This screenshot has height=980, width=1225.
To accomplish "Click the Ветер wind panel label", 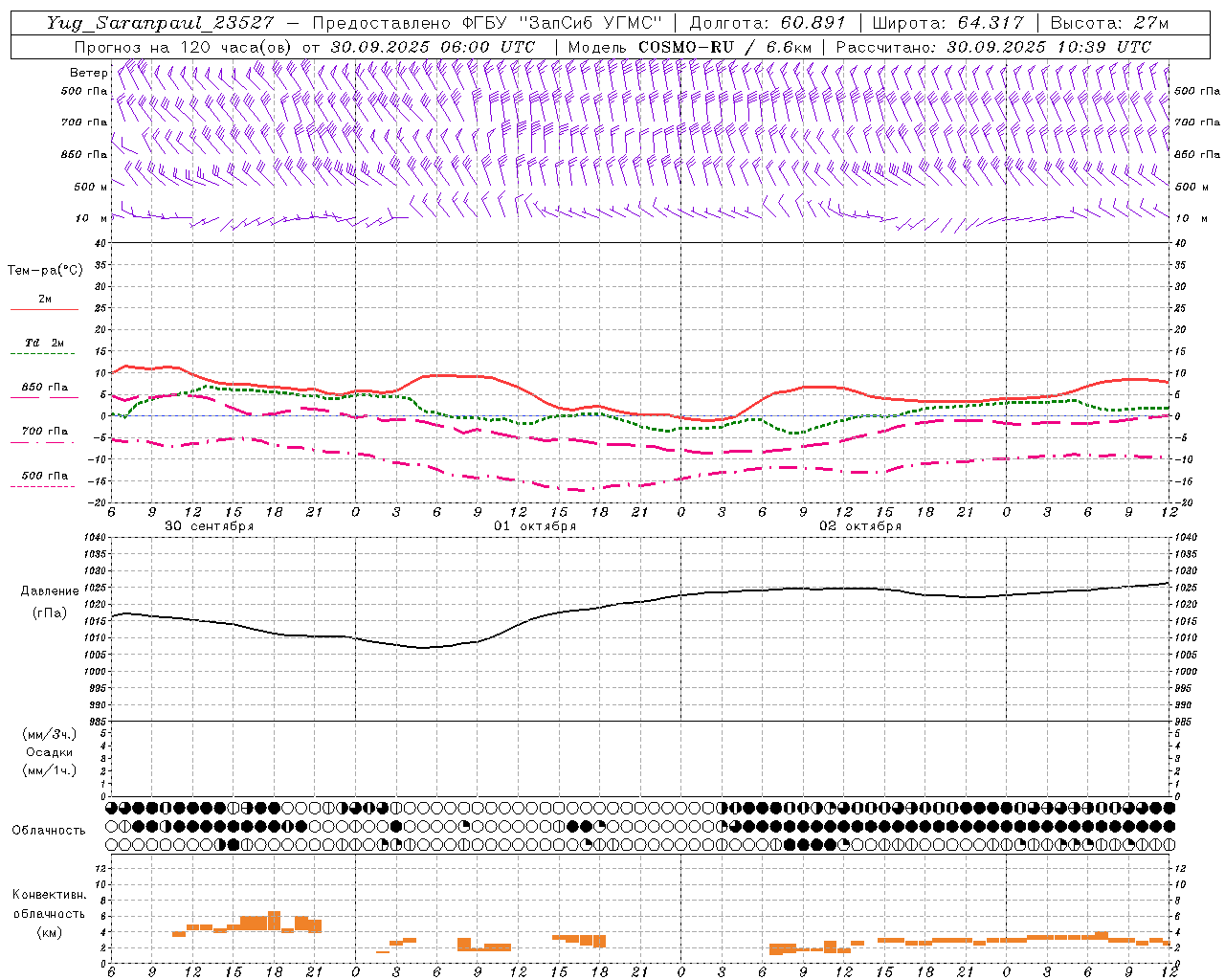I will 89,73.
